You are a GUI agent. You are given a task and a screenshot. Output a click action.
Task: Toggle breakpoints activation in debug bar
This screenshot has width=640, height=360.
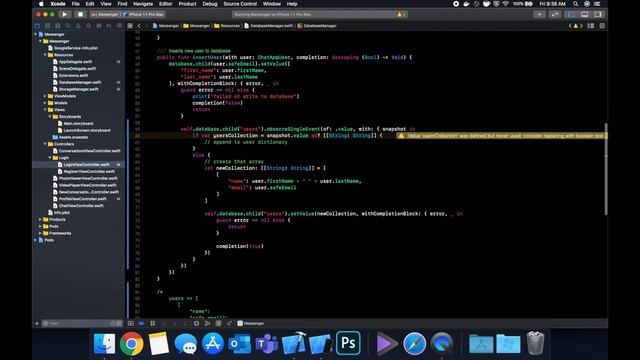coord(141,323)
